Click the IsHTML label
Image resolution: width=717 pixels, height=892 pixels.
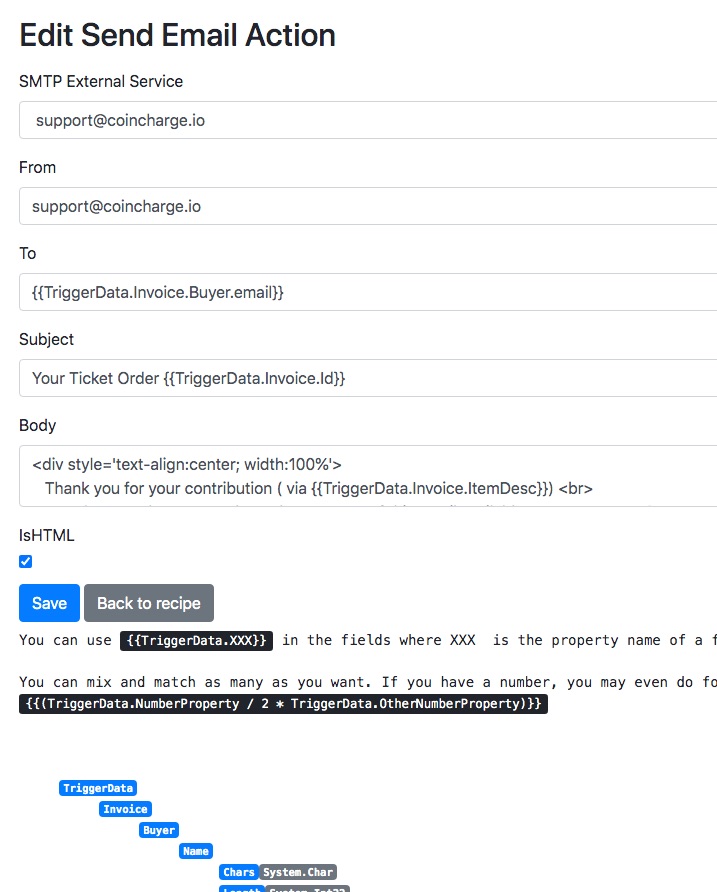47,535
